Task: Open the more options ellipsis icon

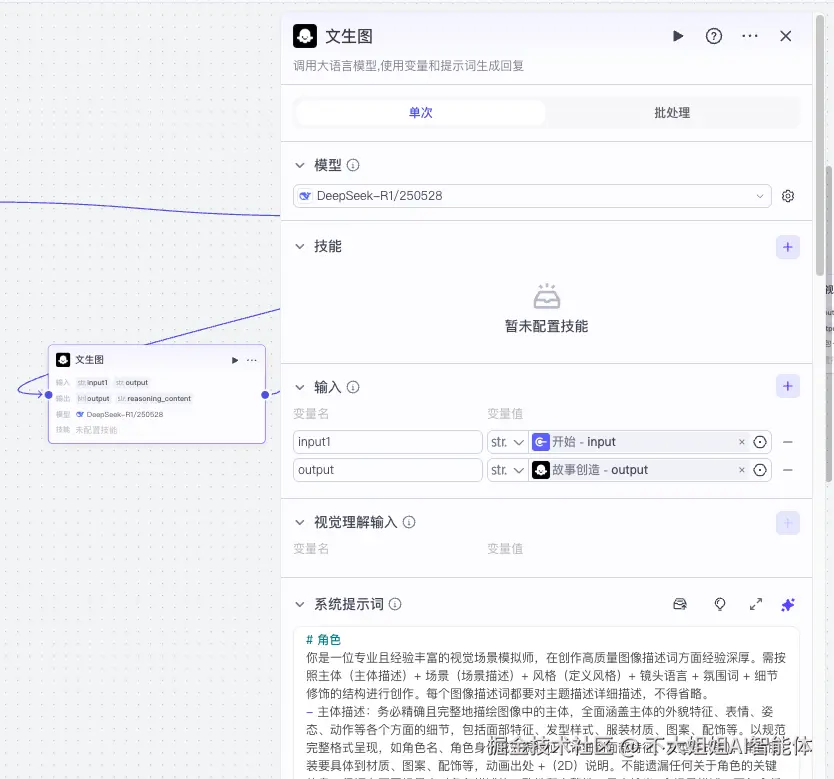Action: click(750, 36)
